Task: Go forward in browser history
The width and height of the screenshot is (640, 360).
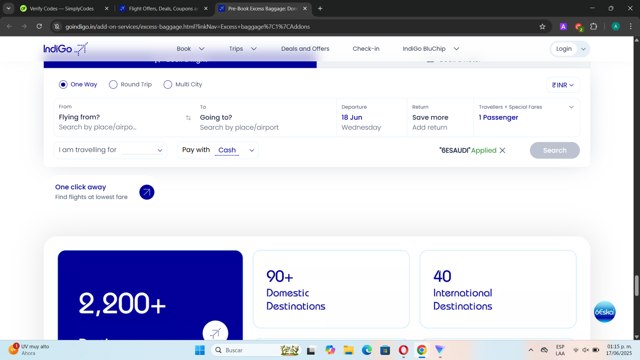Action: coord(24,27)
